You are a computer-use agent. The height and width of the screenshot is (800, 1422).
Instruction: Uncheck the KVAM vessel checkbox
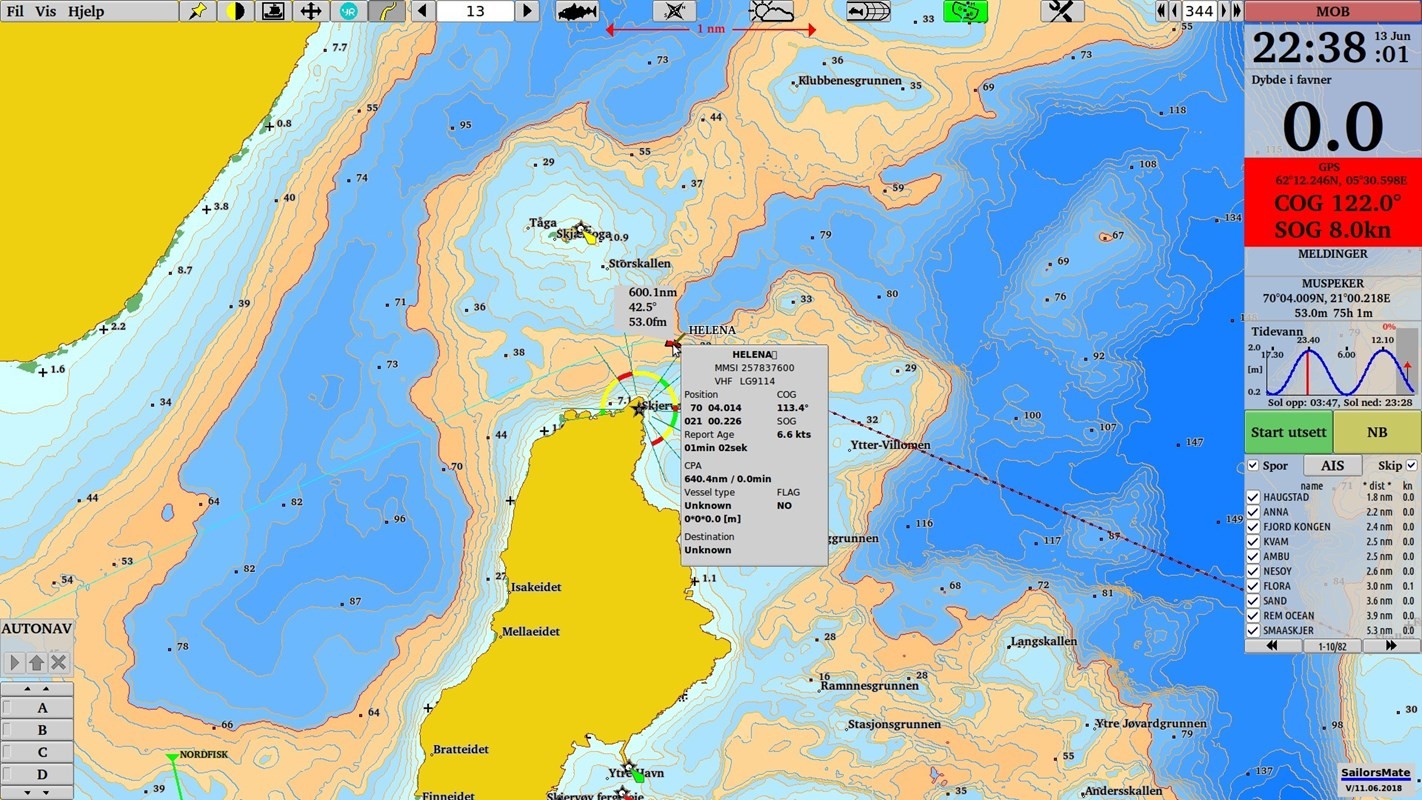pos(1253,542)
